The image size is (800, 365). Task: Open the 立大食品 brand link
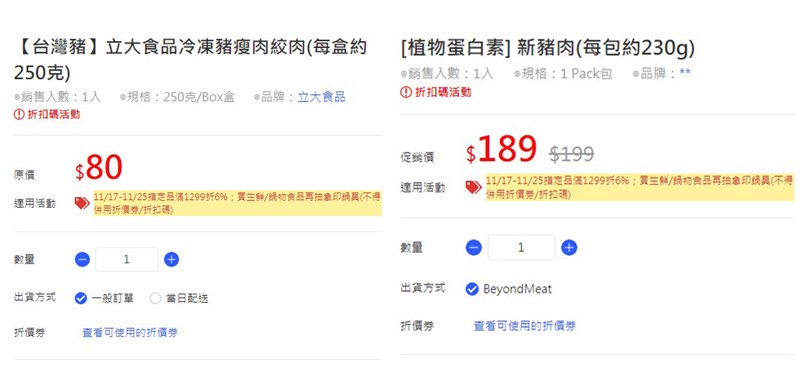pos(321,96)
